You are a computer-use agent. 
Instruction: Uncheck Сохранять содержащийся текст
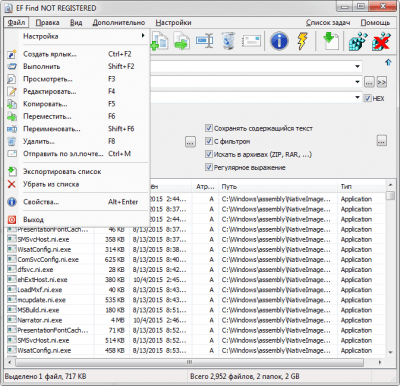(x=209, y=128)
